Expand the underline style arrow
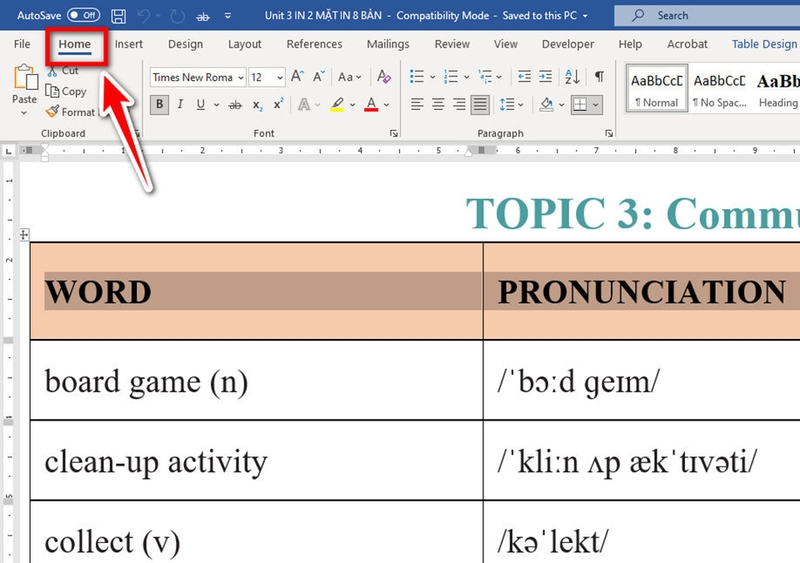Viewport: 800px width, 563px height. coord(216,105)
